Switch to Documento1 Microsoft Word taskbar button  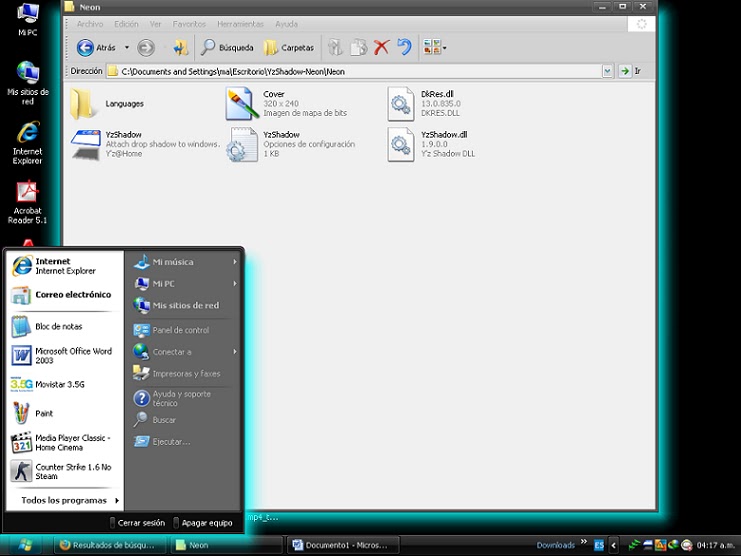pyautogui.click(x=343, y=545)
